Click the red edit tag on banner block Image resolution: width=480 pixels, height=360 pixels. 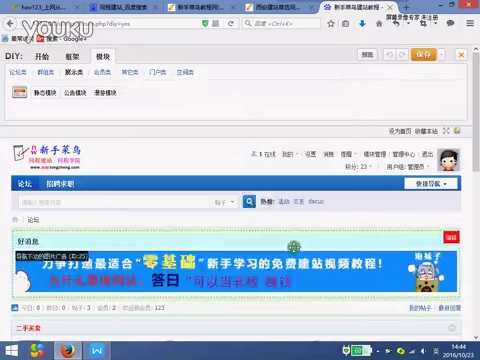coord(451,237)
